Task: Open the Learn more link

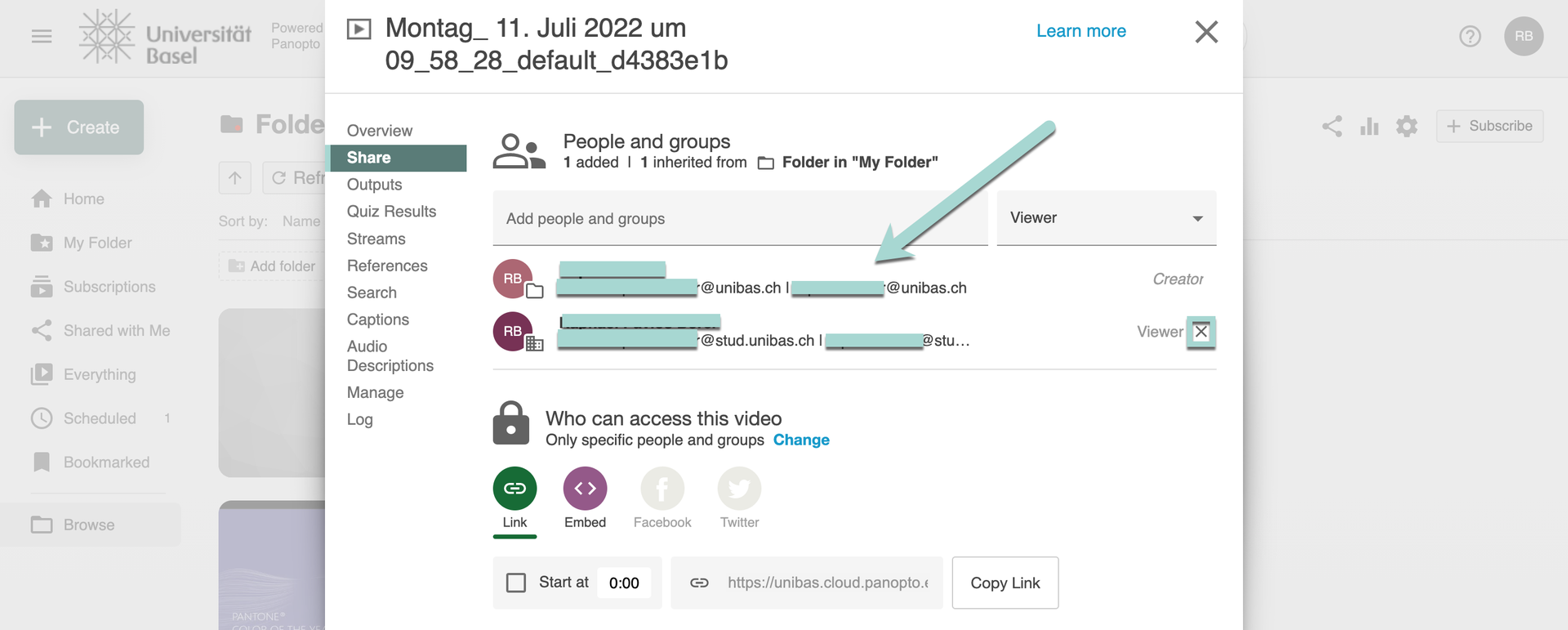Action: coord(1080,31)
